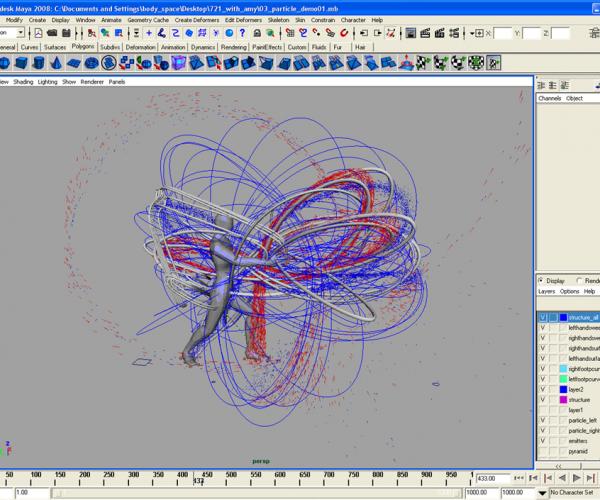600x500 pixels.
Task: Click the dark framed render view icon
Action: 411,33
